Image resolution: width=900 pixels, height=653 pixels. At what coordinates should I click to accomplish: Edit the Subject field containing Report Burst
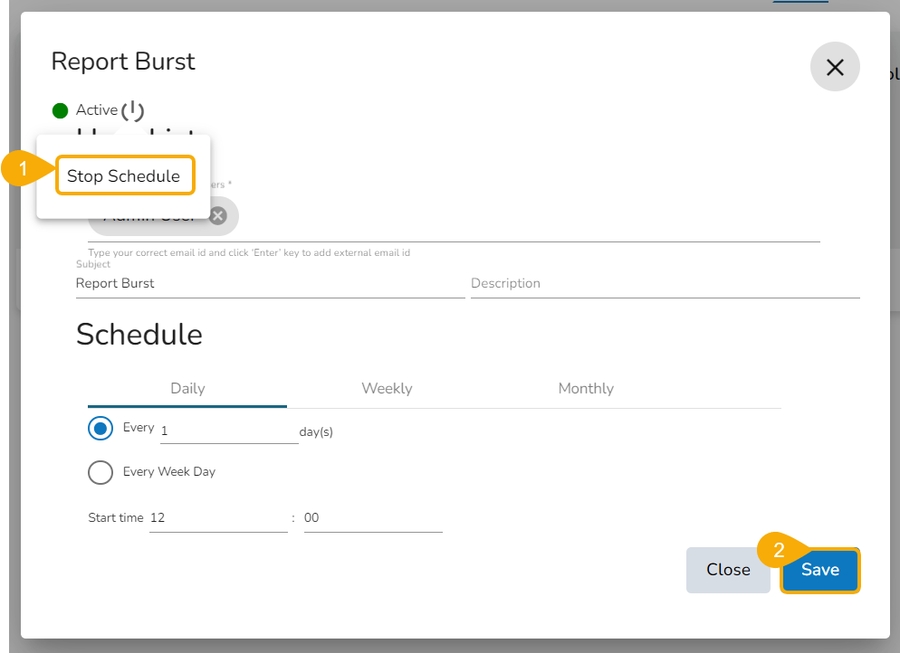(x=268, y=284)
